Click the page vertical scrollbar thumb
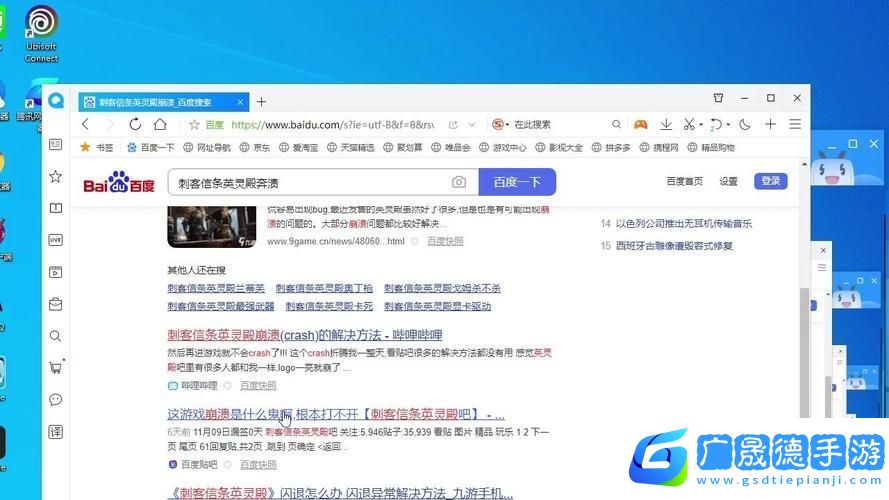 tap(804, 351)
